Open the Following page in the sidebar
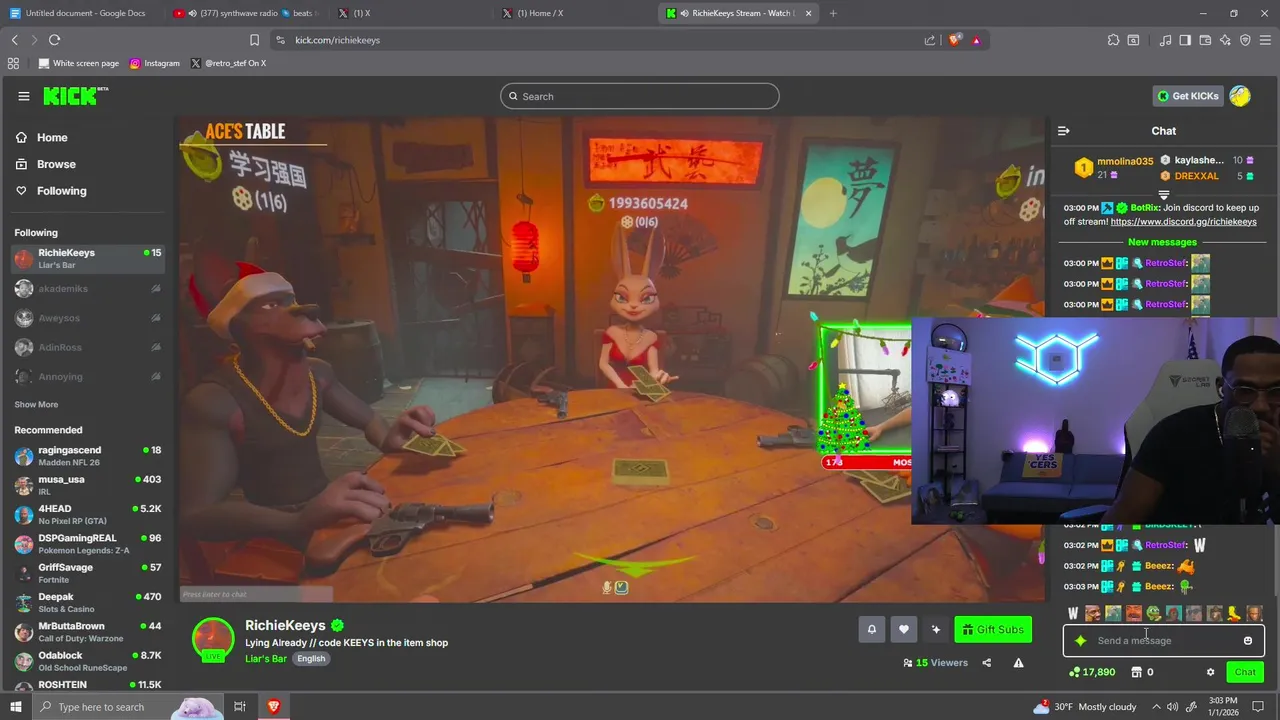The width and height of the screenshot is (1280, 720). click(x=61, y=191)
